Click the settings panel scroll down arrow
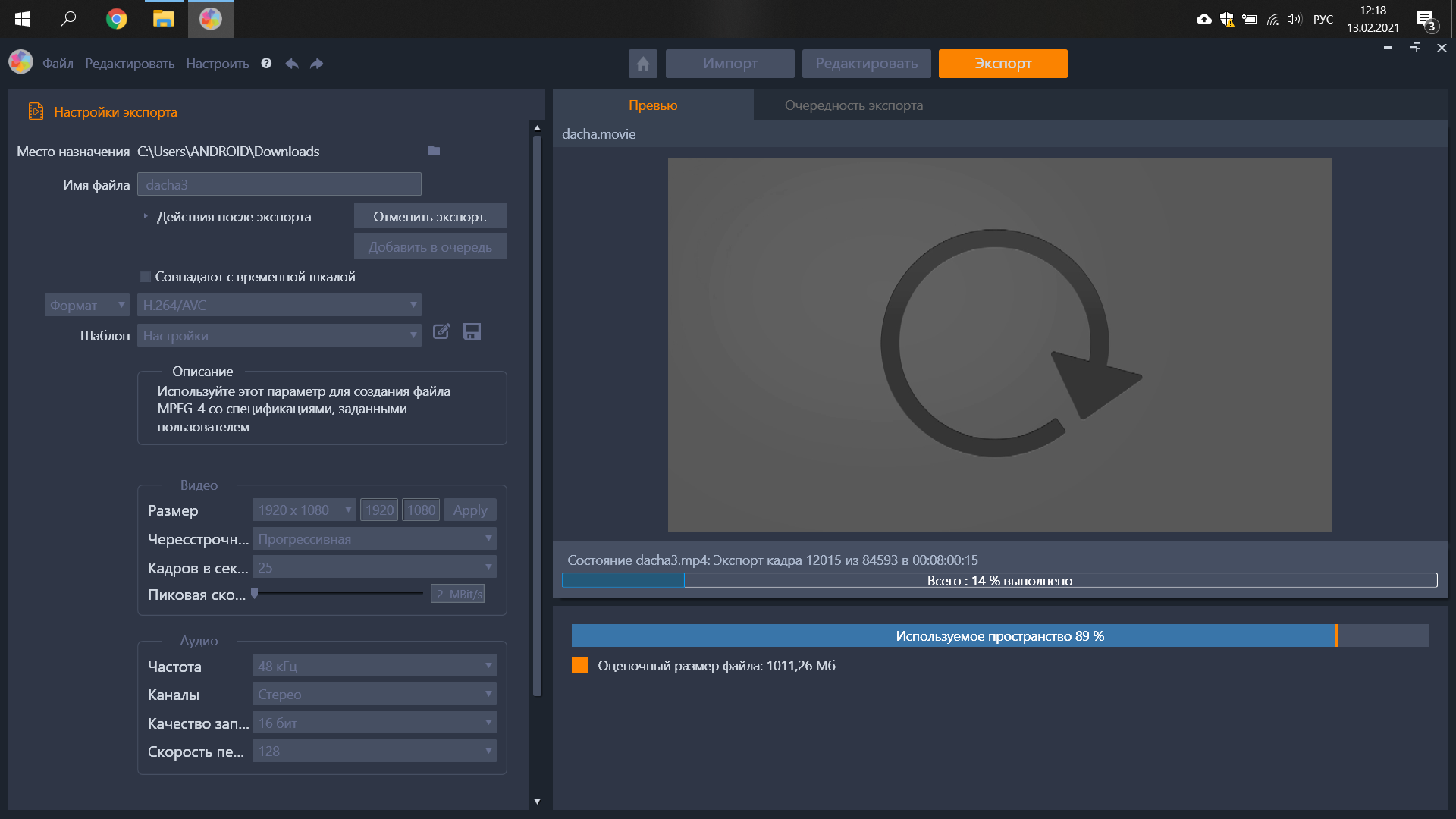 click(537, 801)
